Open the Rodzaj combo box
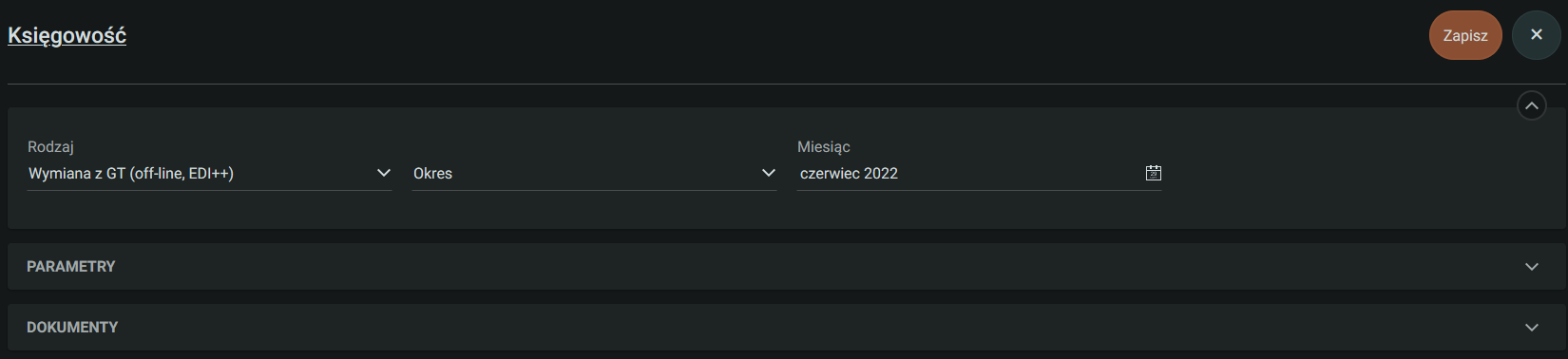1568x359 pixels. [x=209, y=174]
